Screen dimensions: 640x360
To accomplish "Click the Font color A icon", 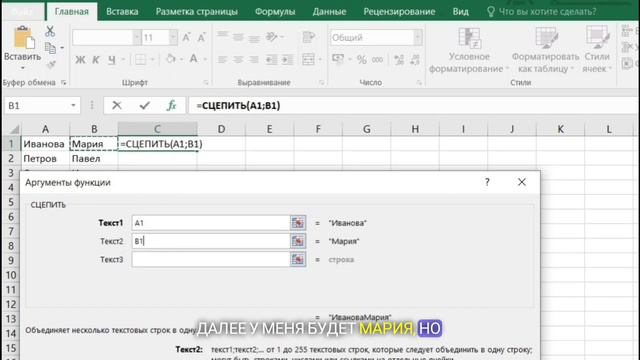I will point(193,59).
